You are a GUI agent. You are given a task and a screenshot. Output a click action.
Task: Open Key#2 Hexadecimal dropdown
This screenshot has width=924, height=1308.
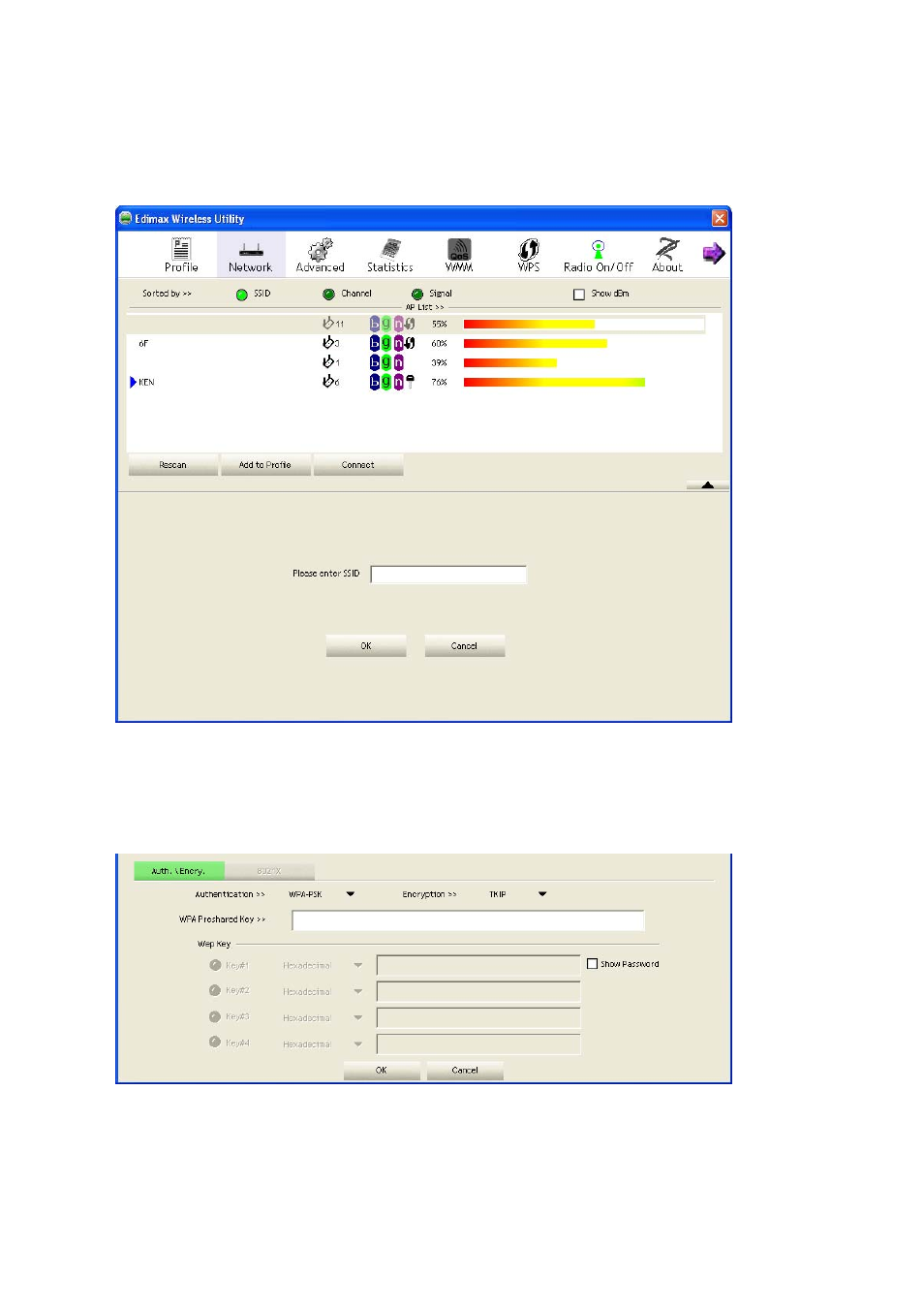358,991
